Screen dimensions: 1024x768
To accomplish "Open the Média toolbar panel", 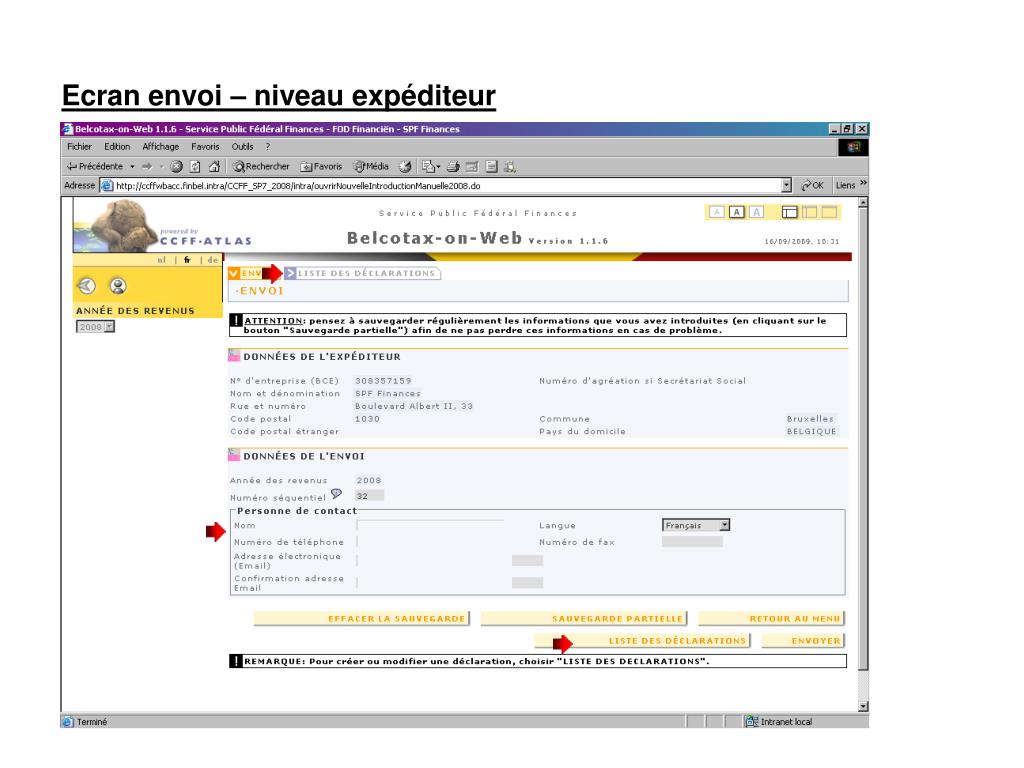I will coord(371,167).
